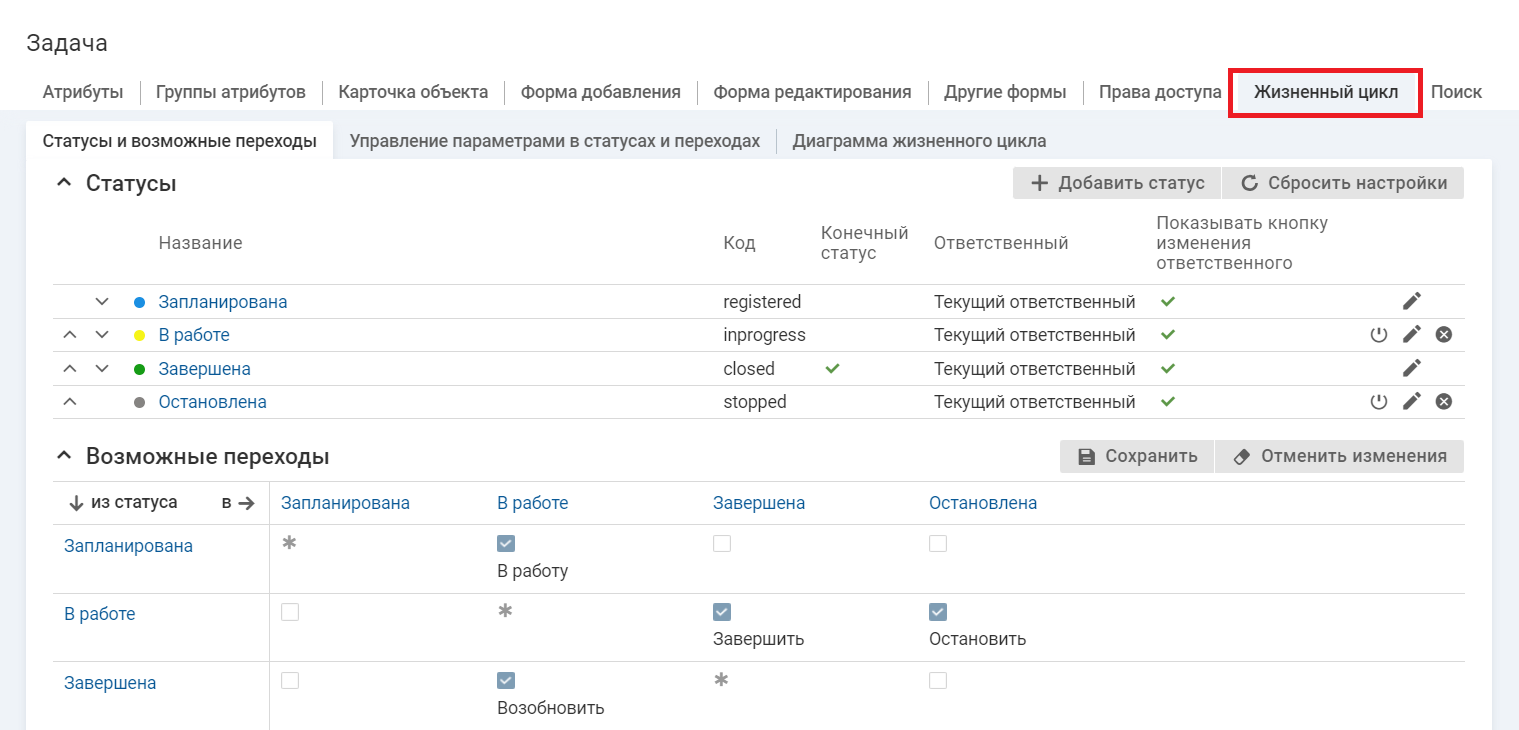Click the Сбросить настройки button

point(1343,183)
